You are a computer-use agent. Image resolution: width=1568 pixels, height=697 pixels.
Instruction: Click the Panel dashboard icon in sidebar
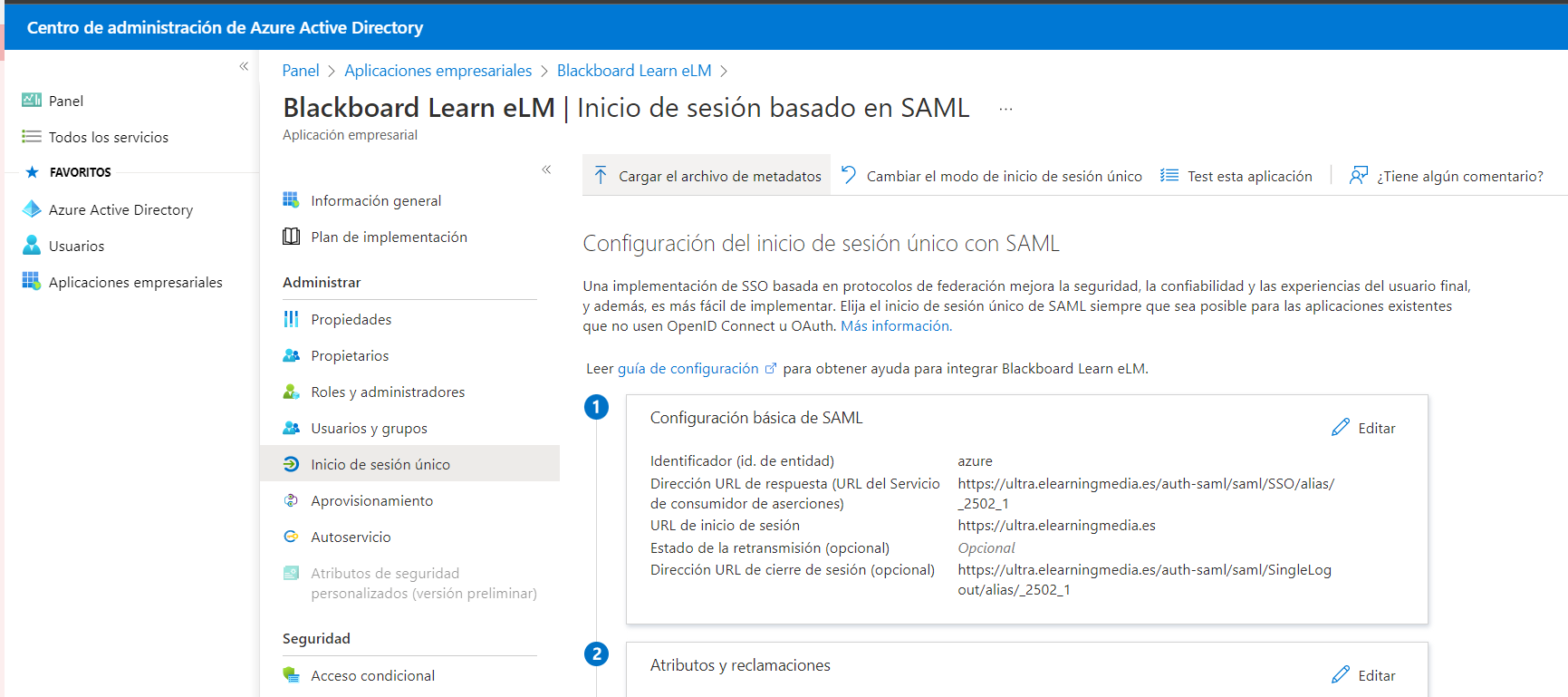pos(32,100)
